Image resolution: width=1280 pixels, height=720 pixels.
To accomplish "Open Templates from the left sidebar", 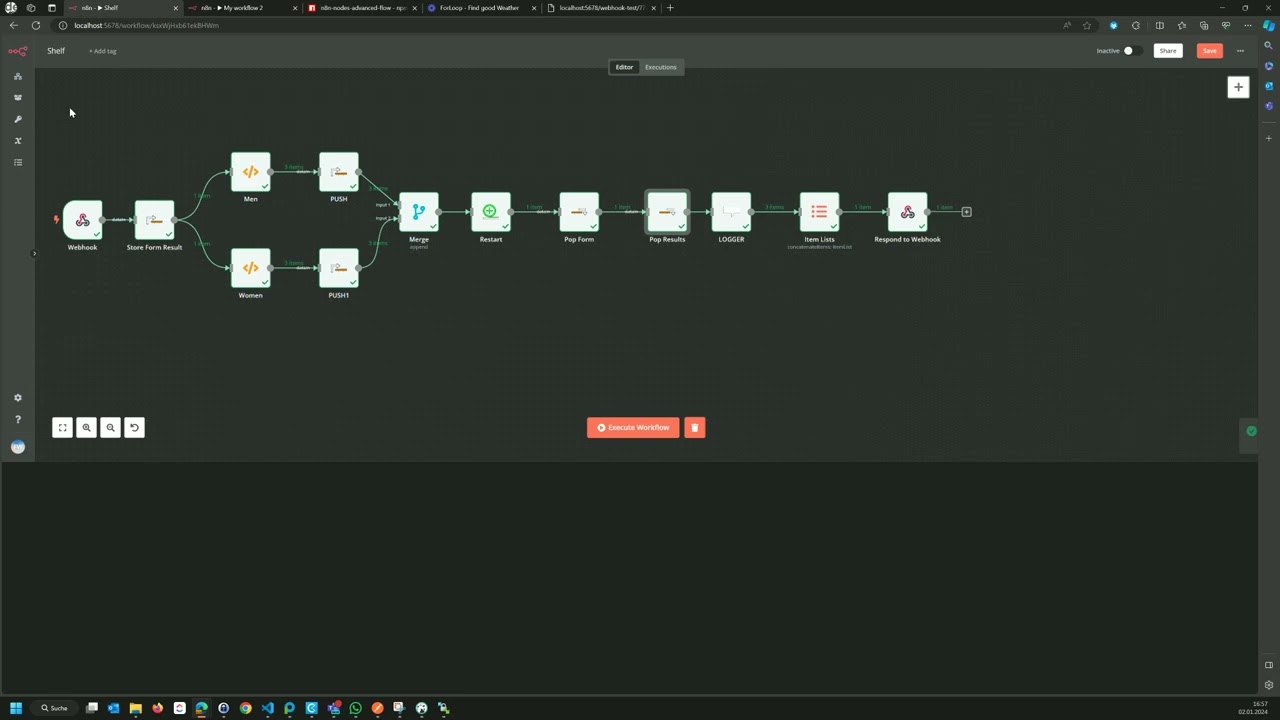I will 17,98.
